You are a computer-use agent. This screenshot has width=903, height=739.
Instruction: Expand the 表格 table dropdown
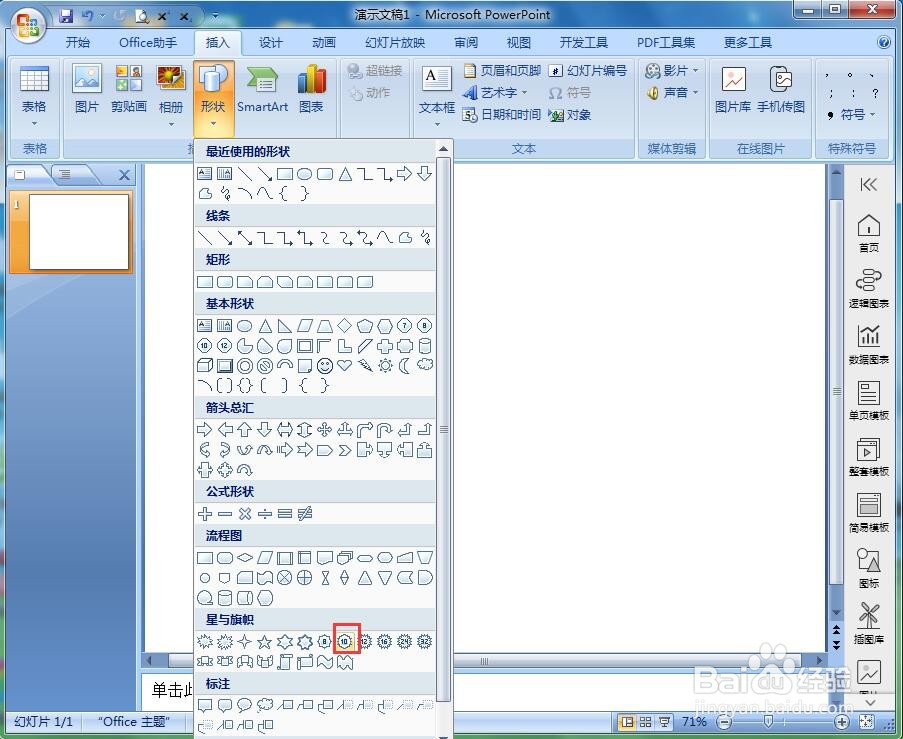[34, 124]
